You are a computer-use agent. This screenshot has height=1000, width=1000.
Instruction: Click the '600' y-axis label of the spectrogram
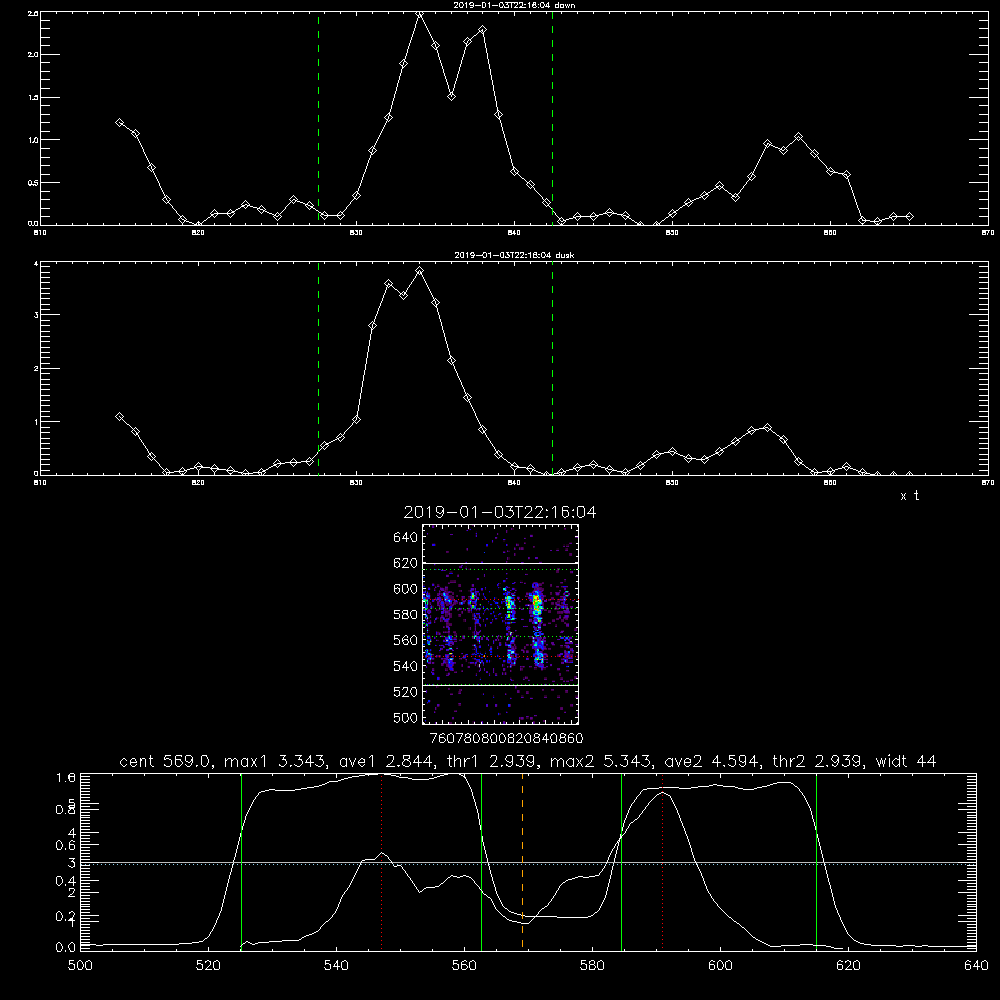pyautogui.click(x=406, y=589)
